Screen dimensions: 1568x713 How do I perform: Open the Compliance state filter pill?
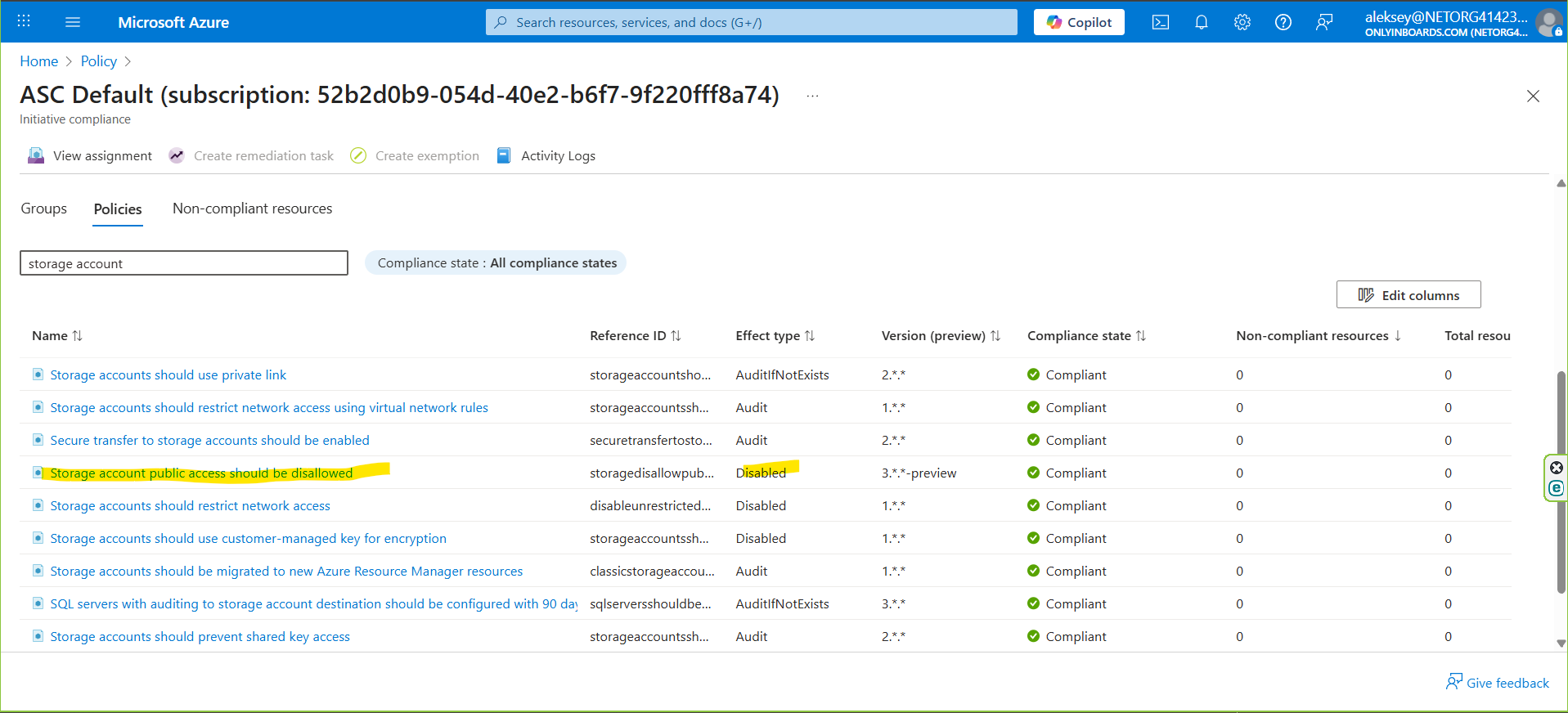coord(496,262)
